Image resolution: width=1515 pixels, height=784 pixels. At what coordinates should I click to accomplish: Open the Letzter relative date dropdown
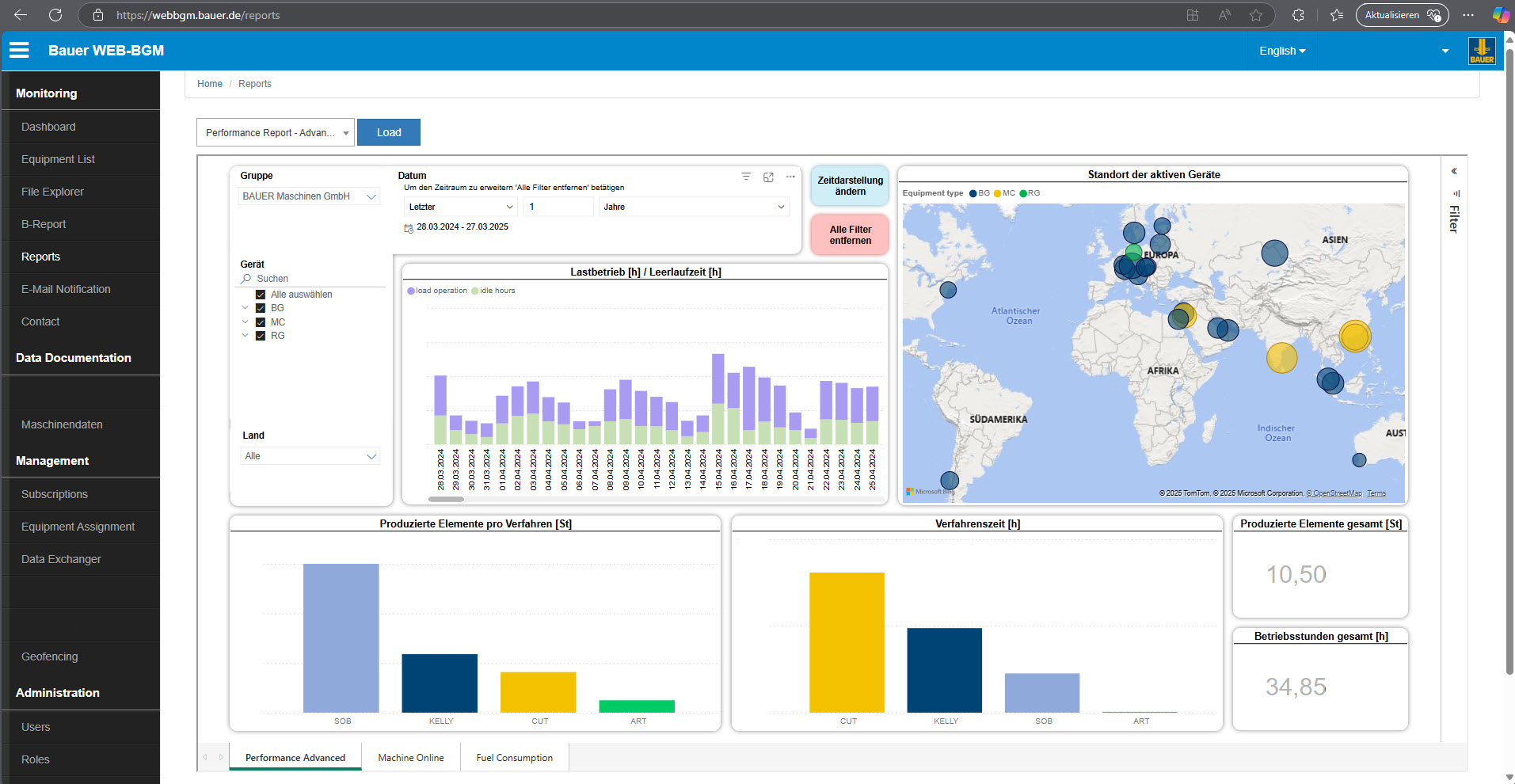pyautogui.click(x=461, y=207)
